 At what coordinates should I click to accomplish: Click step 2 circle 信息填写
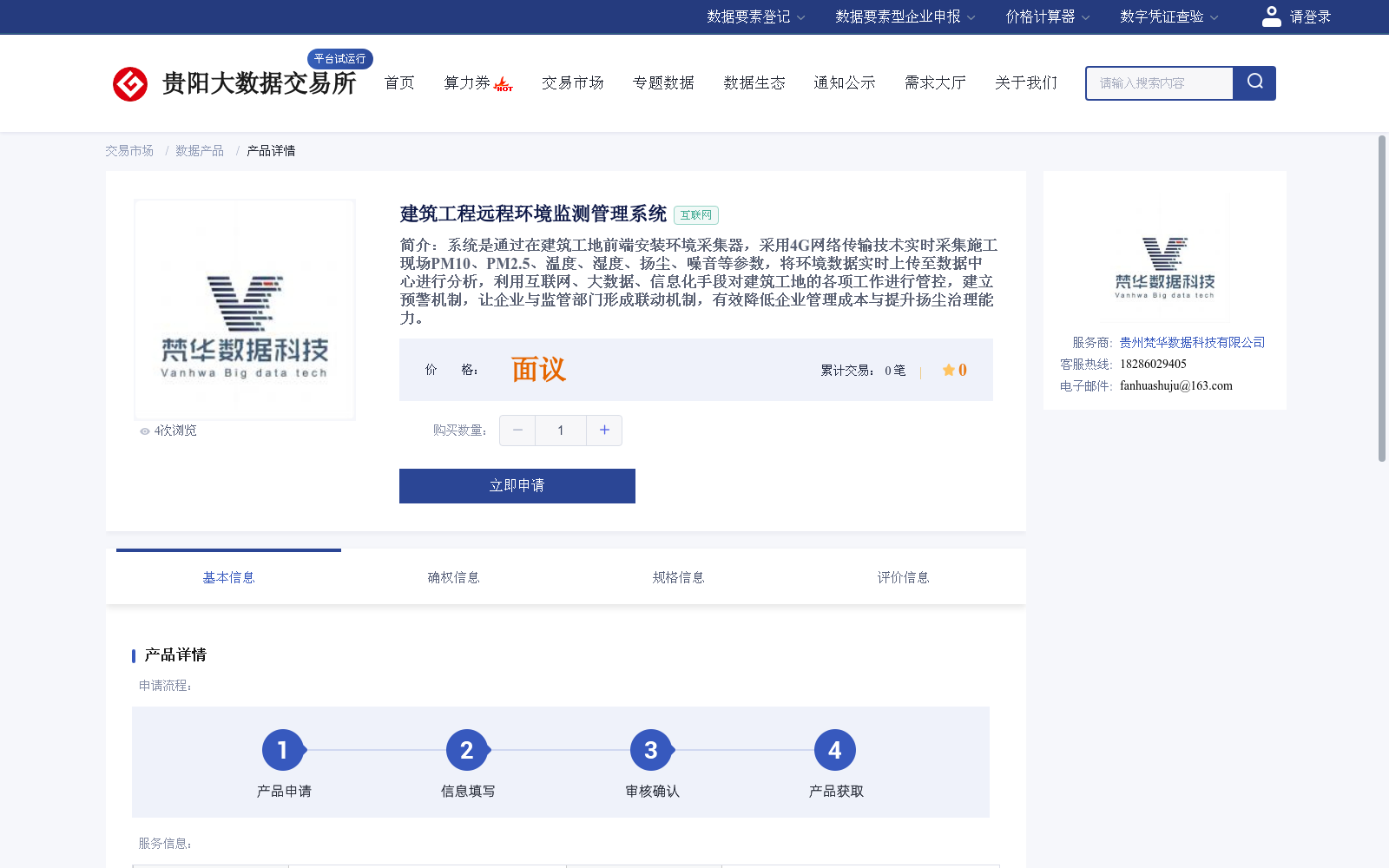(467, 750)
